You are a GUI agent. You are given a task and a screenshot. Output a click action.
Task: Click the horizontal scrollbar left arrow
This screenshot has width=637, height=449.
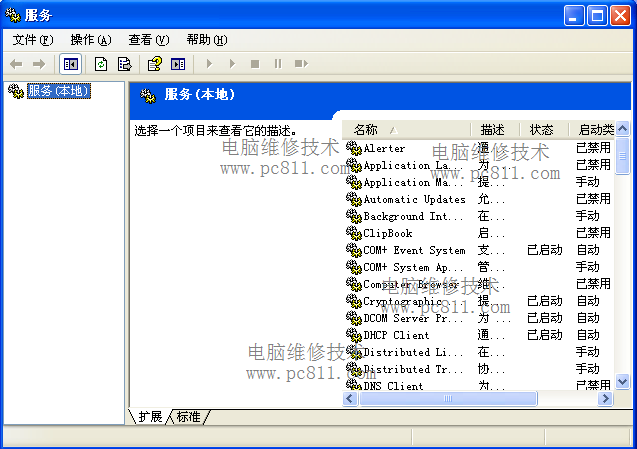(350, 398)
